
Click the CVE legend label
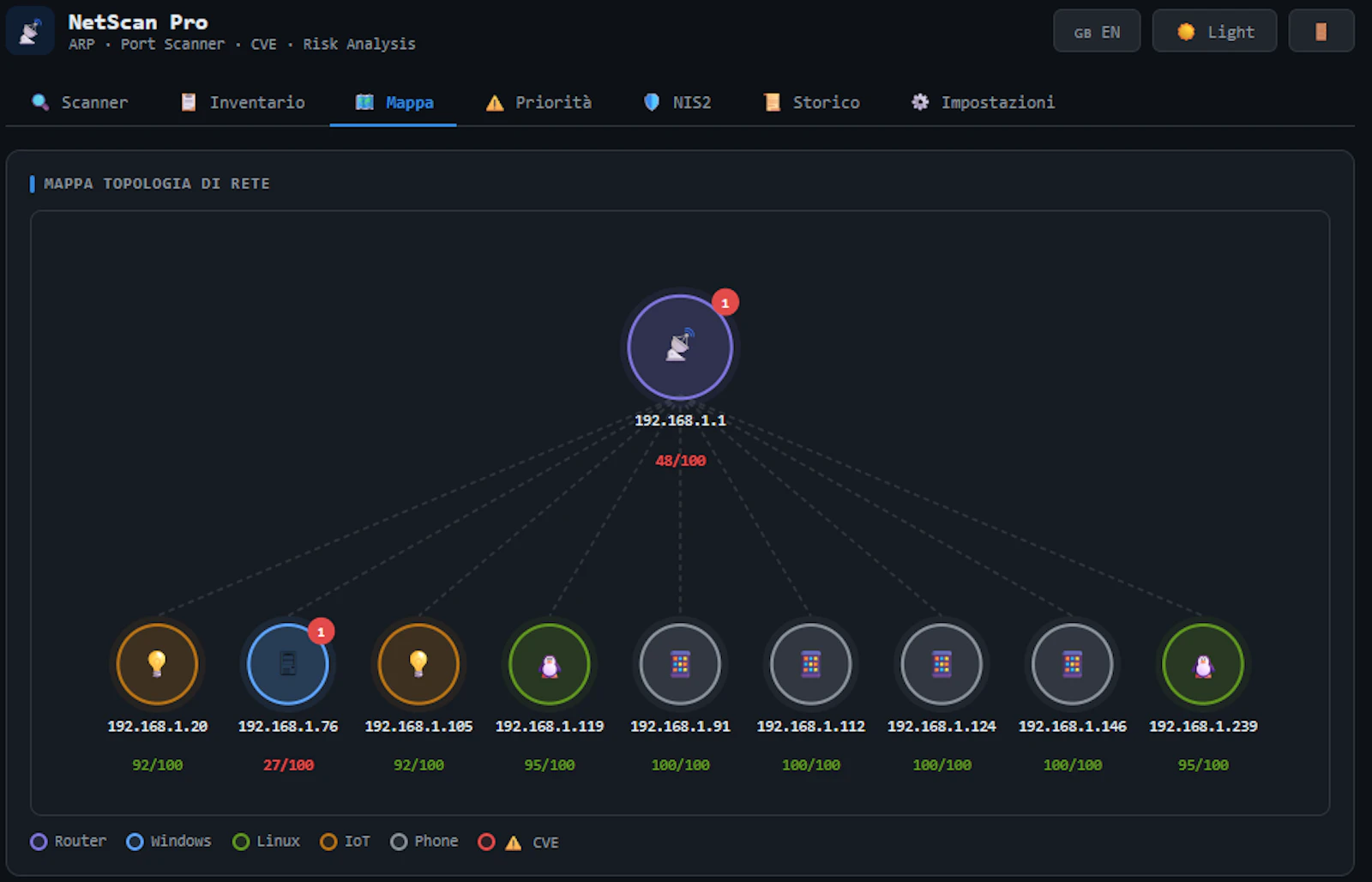pos(545,843)
